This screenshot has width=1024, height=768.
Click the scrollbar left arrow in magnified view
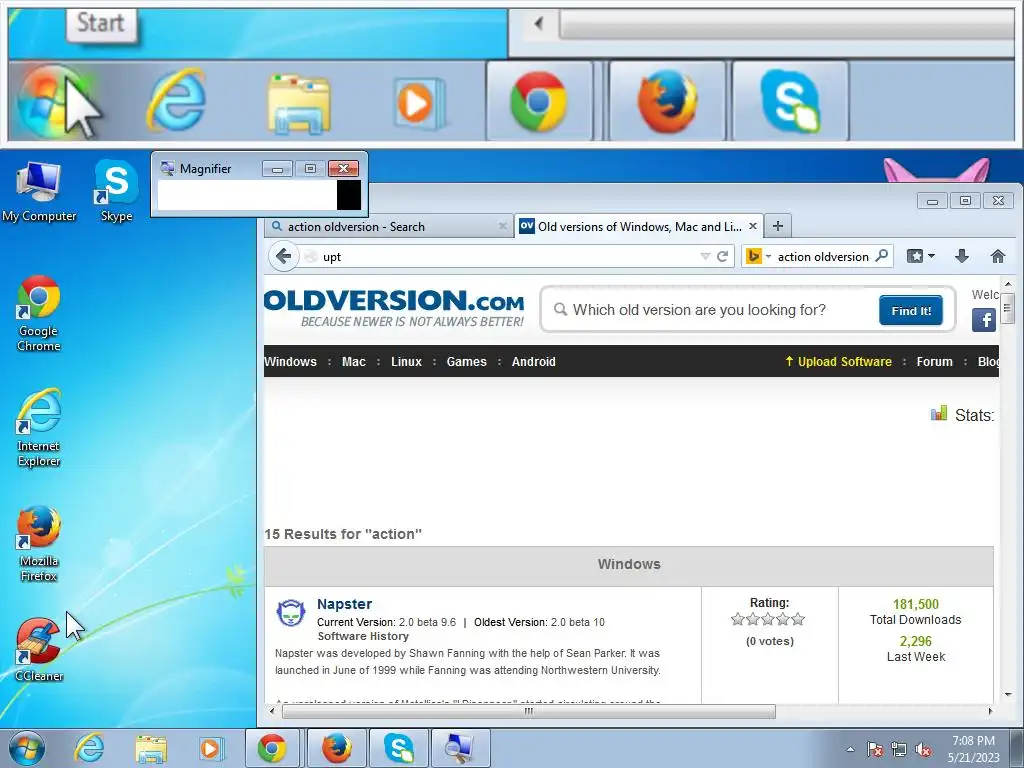pyautogui.click(x=538, y=24)
